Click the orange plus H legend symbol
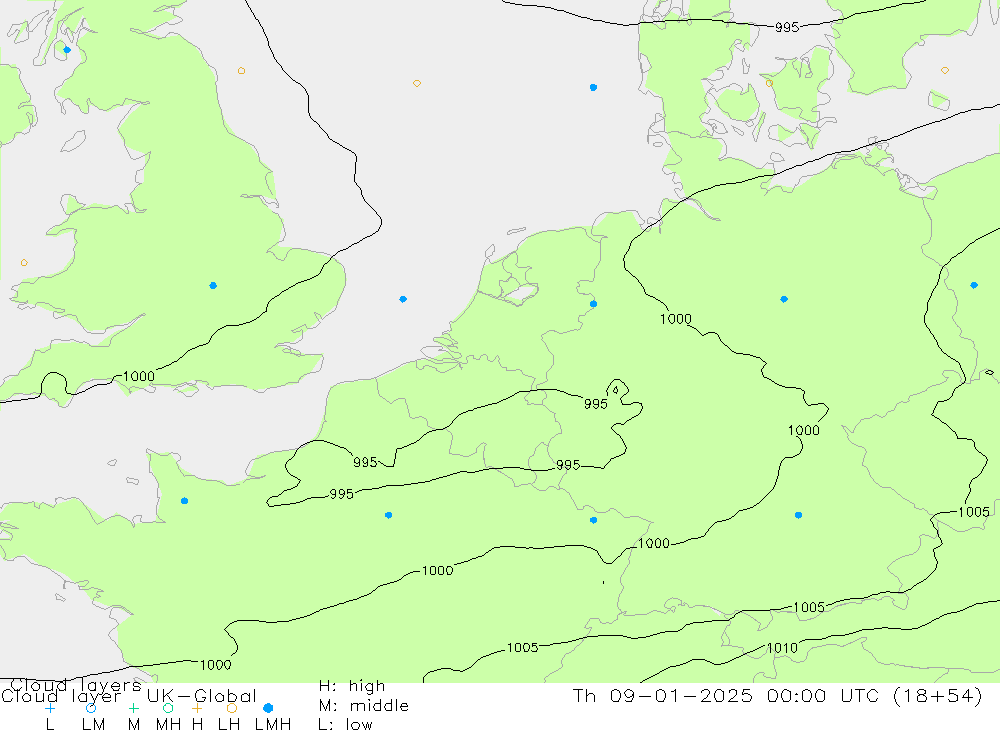1000x733 pixels. coord(197,708)
